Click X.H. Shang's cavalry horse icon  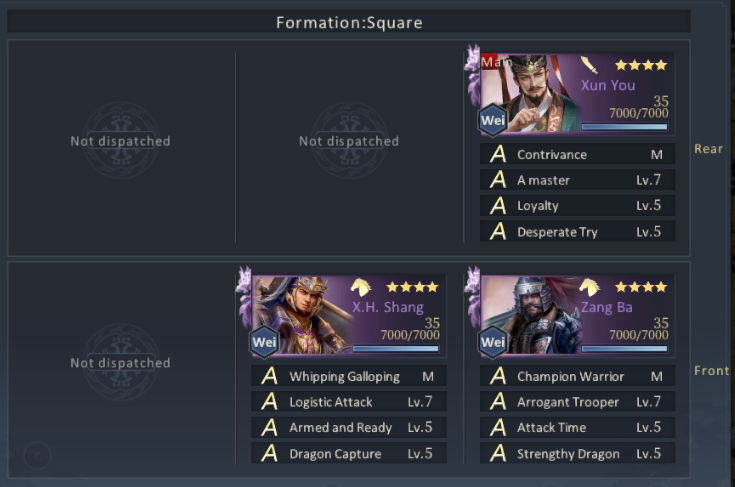[x=360, y=287]
